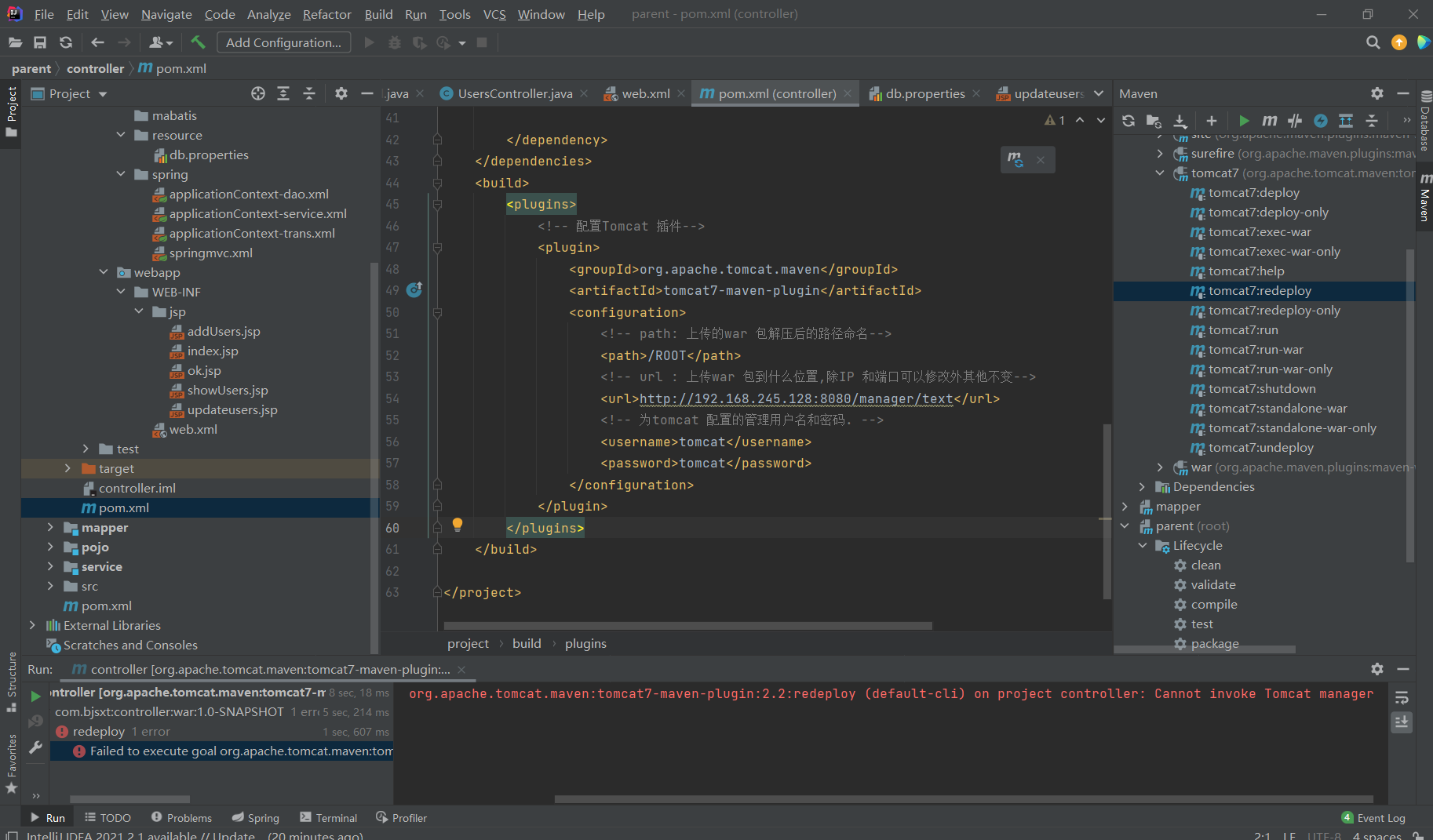The image size is (1433, 840).
Task: Select package lifecycle goal
Action: coord(1214,643)
